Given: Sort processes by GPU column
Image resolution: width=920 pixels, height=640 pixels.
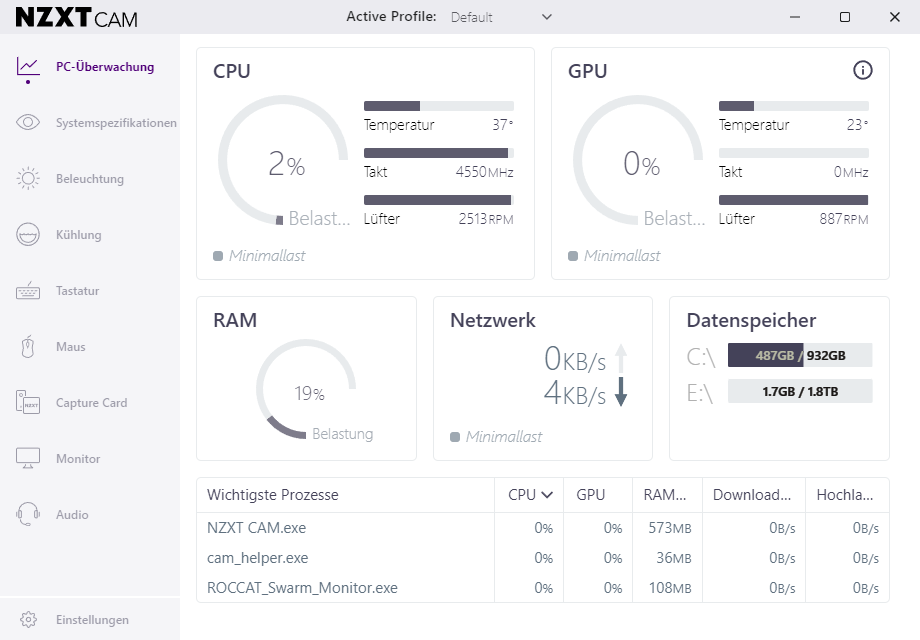Looking at the screenshot, I should pyautogui.click(x=591, y=495).
